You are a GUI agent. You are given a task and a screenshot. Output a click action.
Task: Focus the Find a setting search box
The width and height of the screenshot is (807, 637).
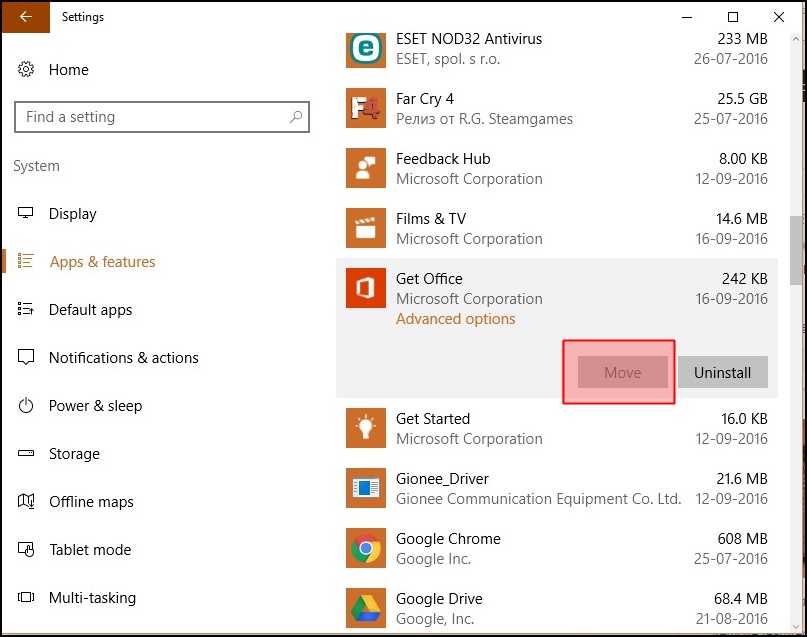[162, 117]
